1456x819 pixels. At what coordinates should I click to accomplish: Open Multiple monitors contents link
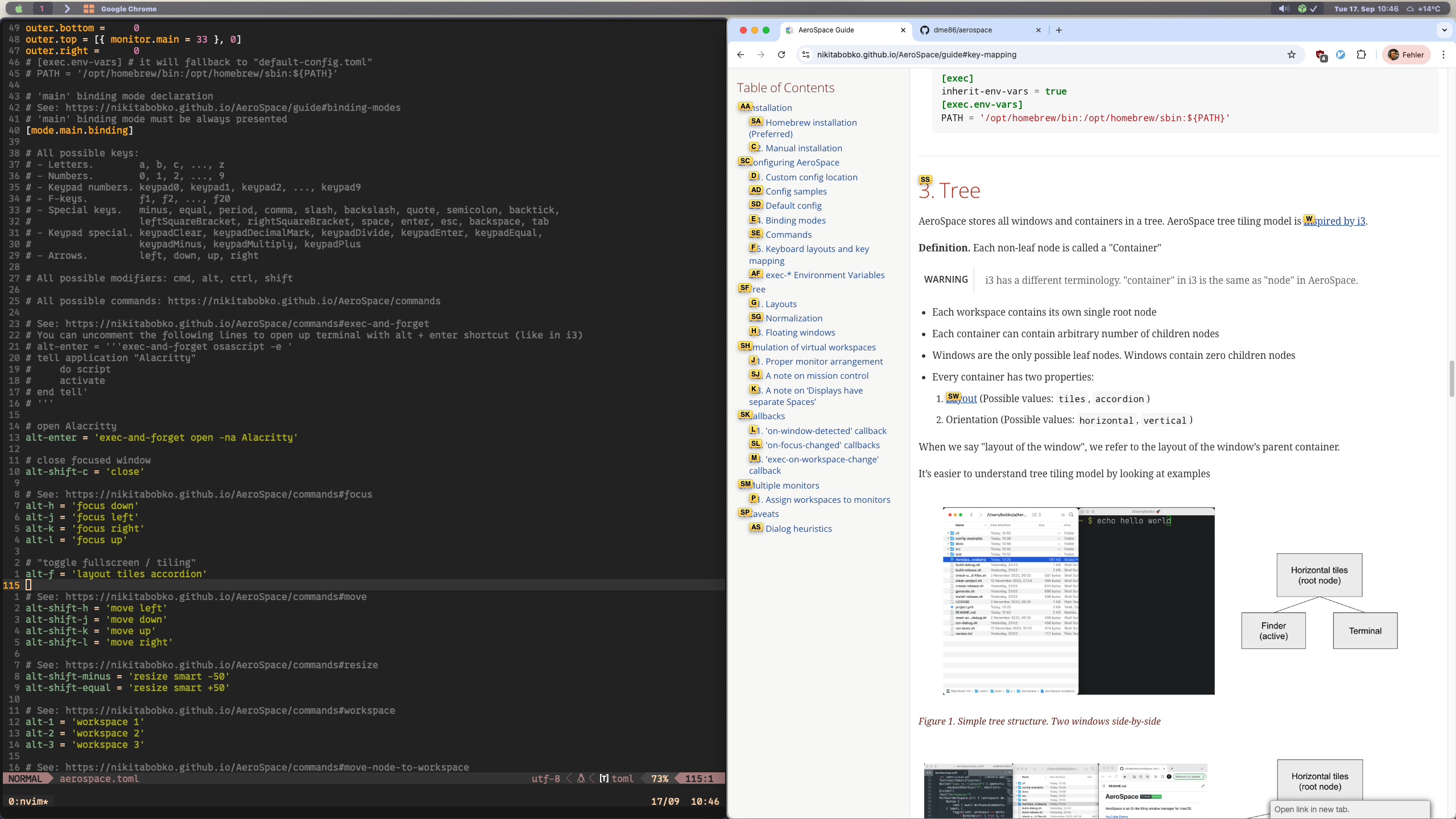[x=779, y=485]
